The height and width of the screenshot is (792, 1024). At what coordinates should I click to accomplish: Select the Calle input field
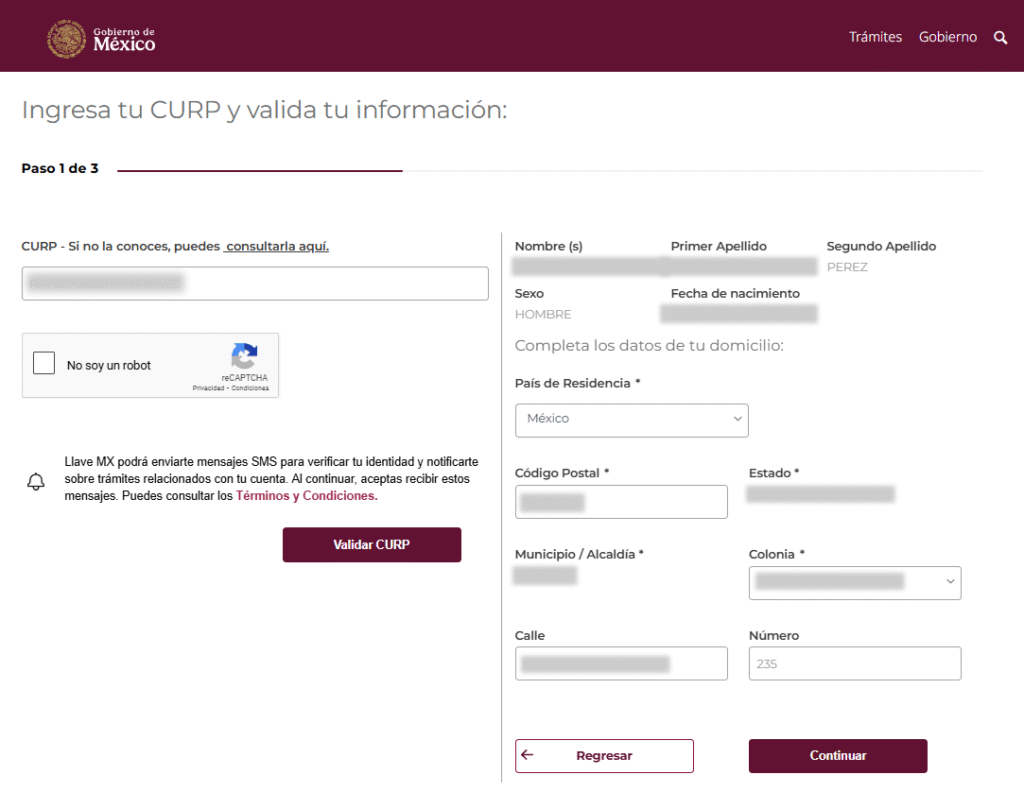point(620,664)
